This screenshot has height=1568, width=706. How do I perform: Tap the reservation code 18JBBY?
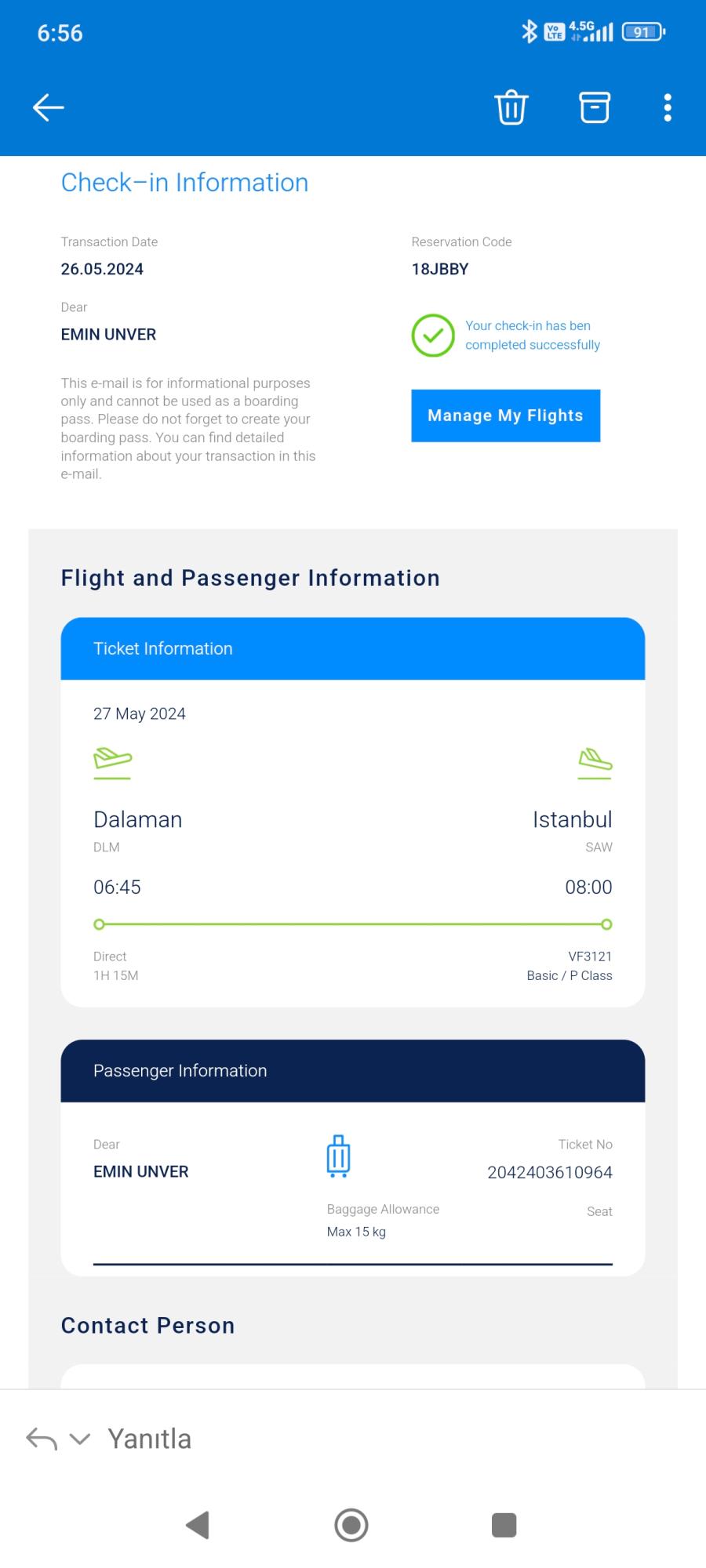[x=440, y=269]
